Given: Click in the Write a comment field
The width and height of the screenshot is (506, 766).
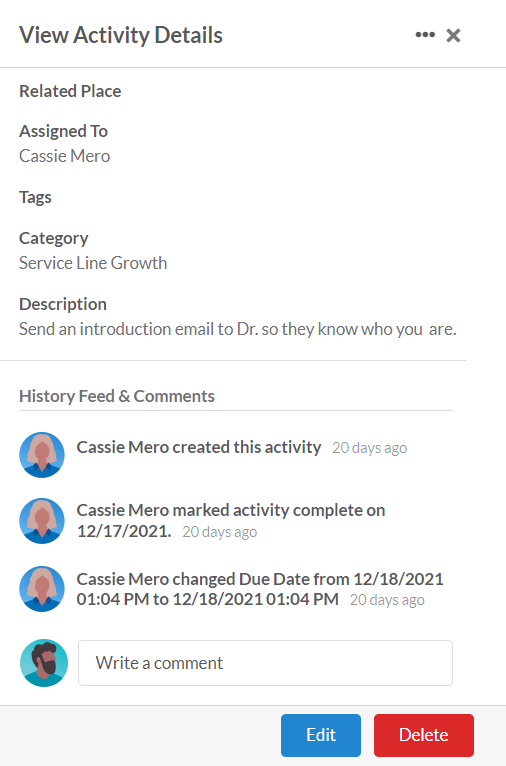Looking at the screenshot, I should (x=265, y=663).
